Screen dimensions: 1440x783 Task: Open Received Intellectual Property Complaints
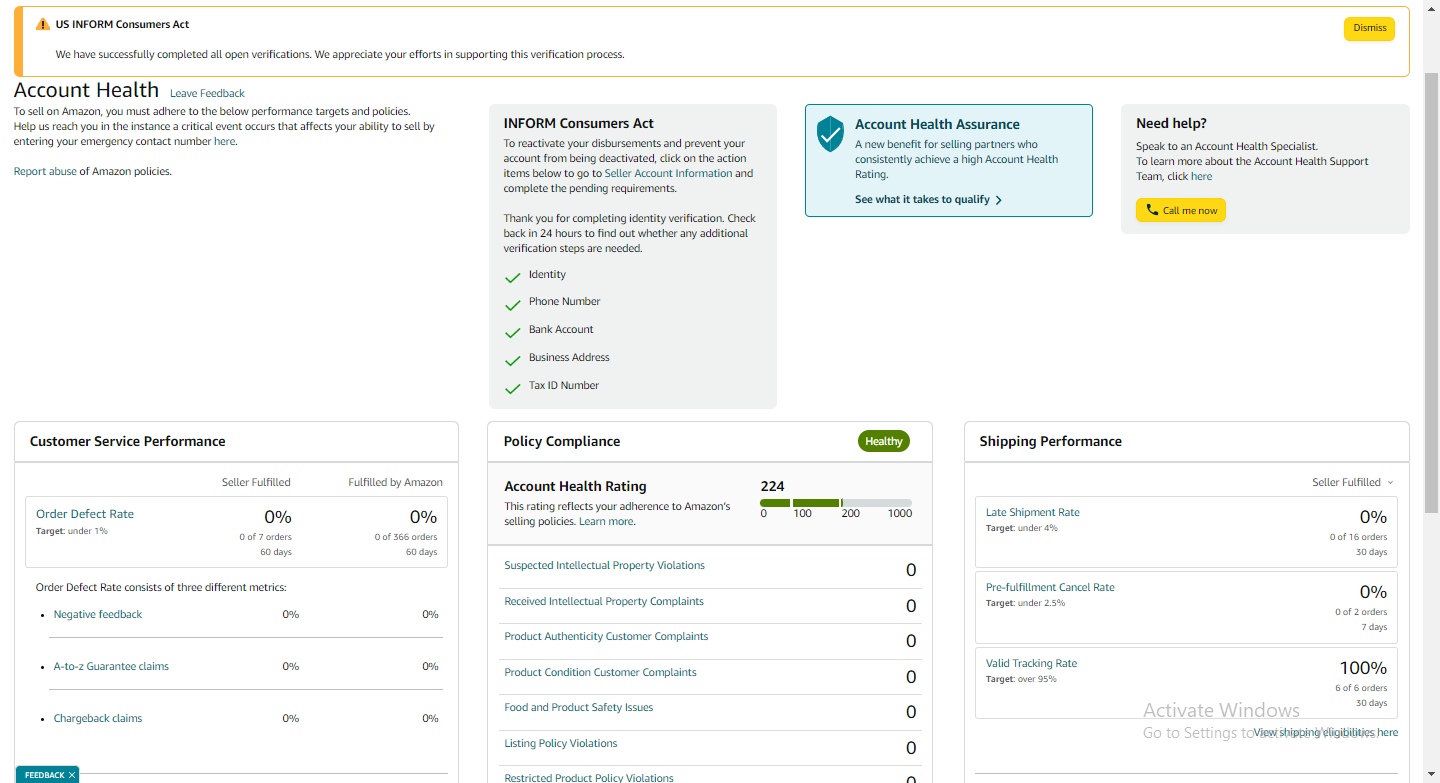click(604, 601)
